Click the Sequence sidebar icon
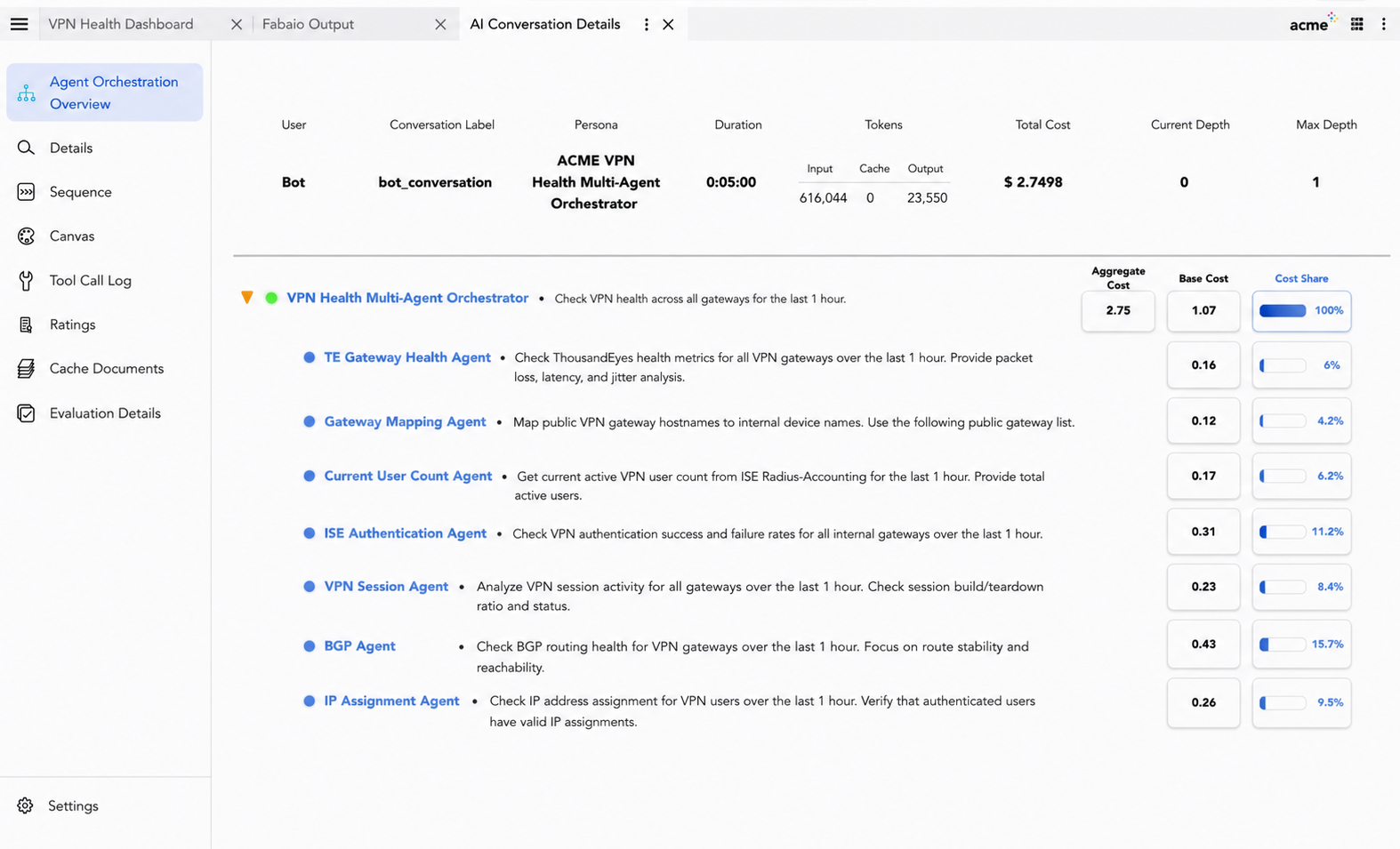 click(x=26, y=192)
